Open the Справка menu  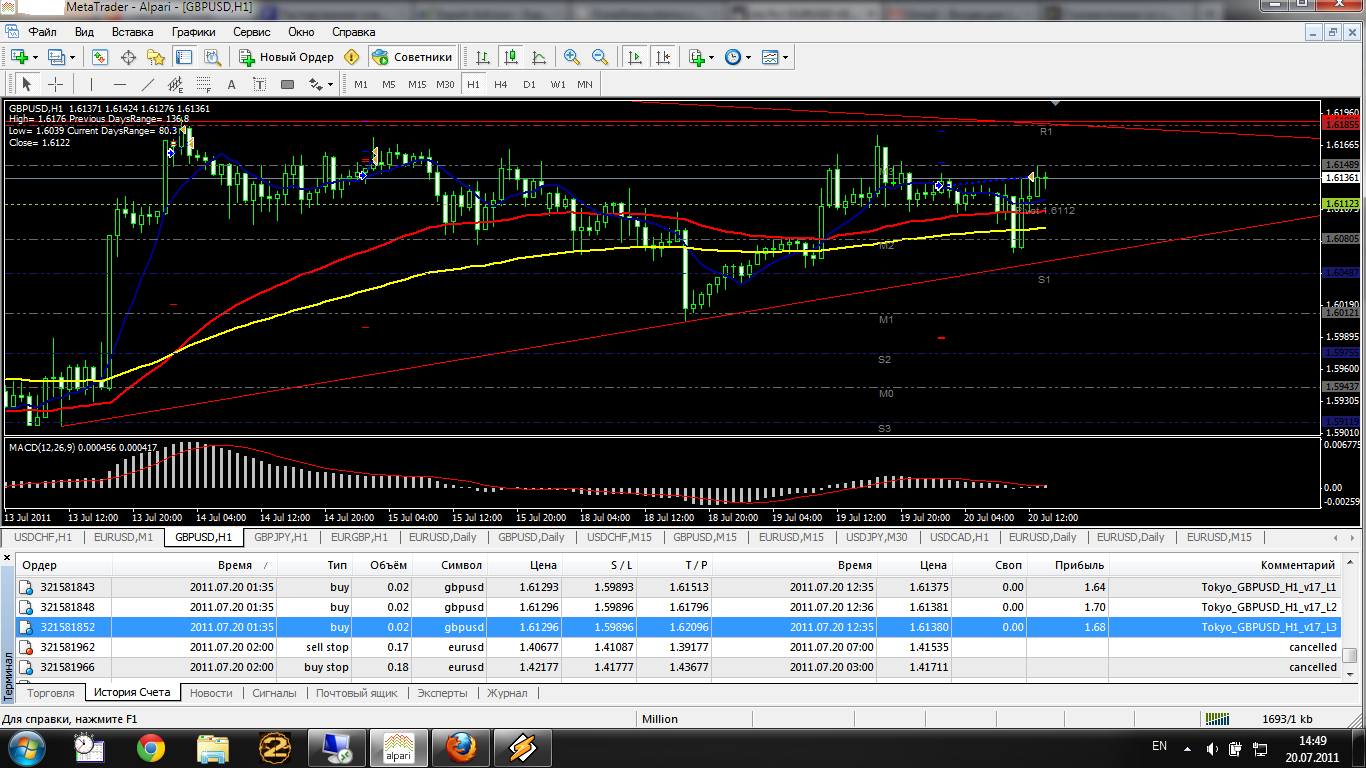pyautogui.click(x=353, y=32)
